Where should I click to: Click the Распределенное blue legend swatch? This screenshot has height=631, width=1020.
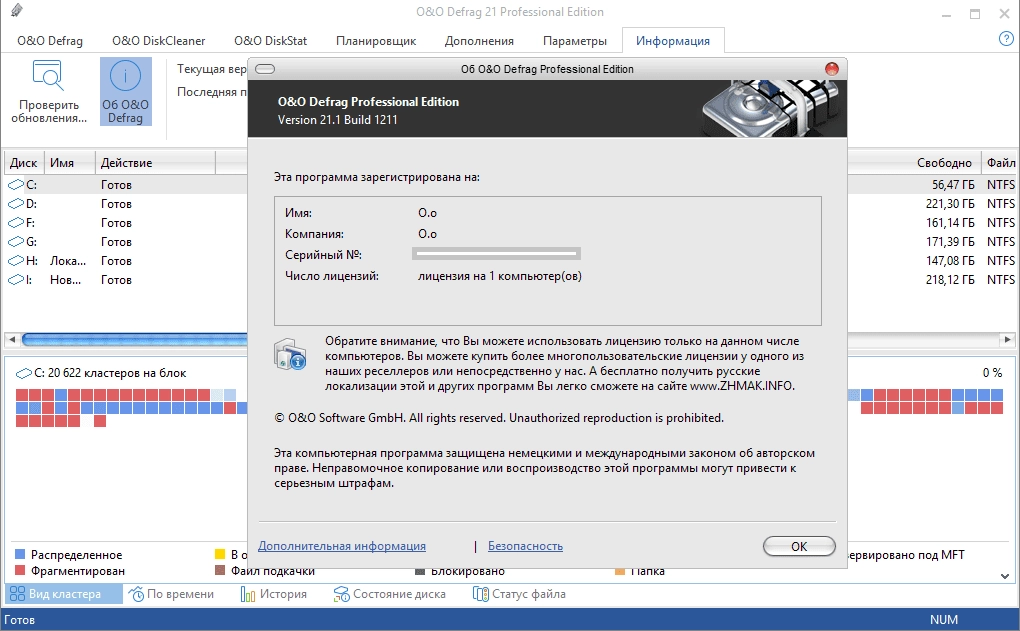tap(20, 554)
